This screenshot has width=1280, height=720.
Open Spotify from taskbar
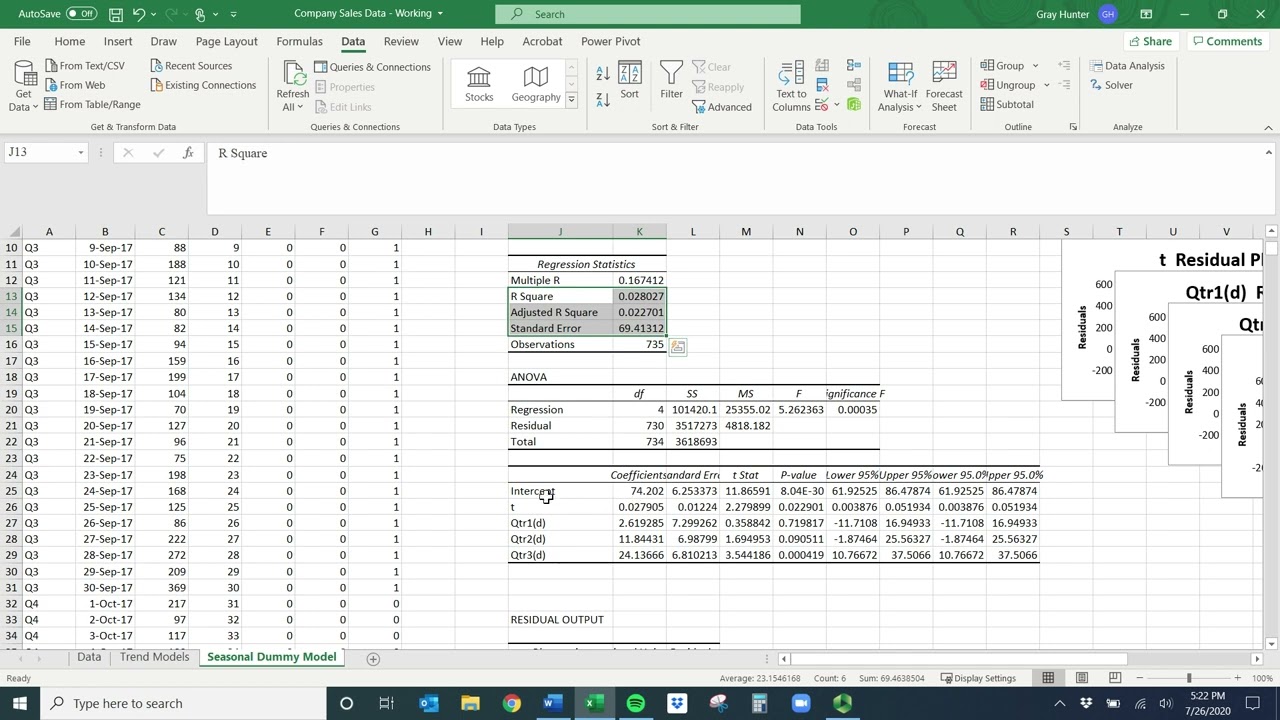(636, 703)
